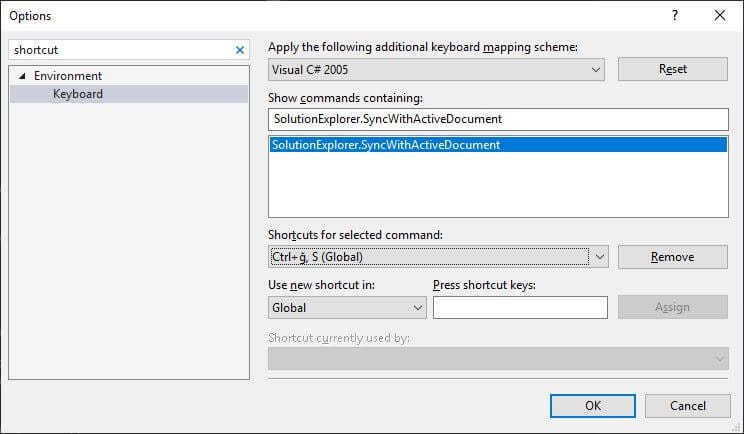Screen dimensions: 744x434
Task: Click the Ctrl+ğ, S (Global) shortcut text
Action: coord(317,257)
